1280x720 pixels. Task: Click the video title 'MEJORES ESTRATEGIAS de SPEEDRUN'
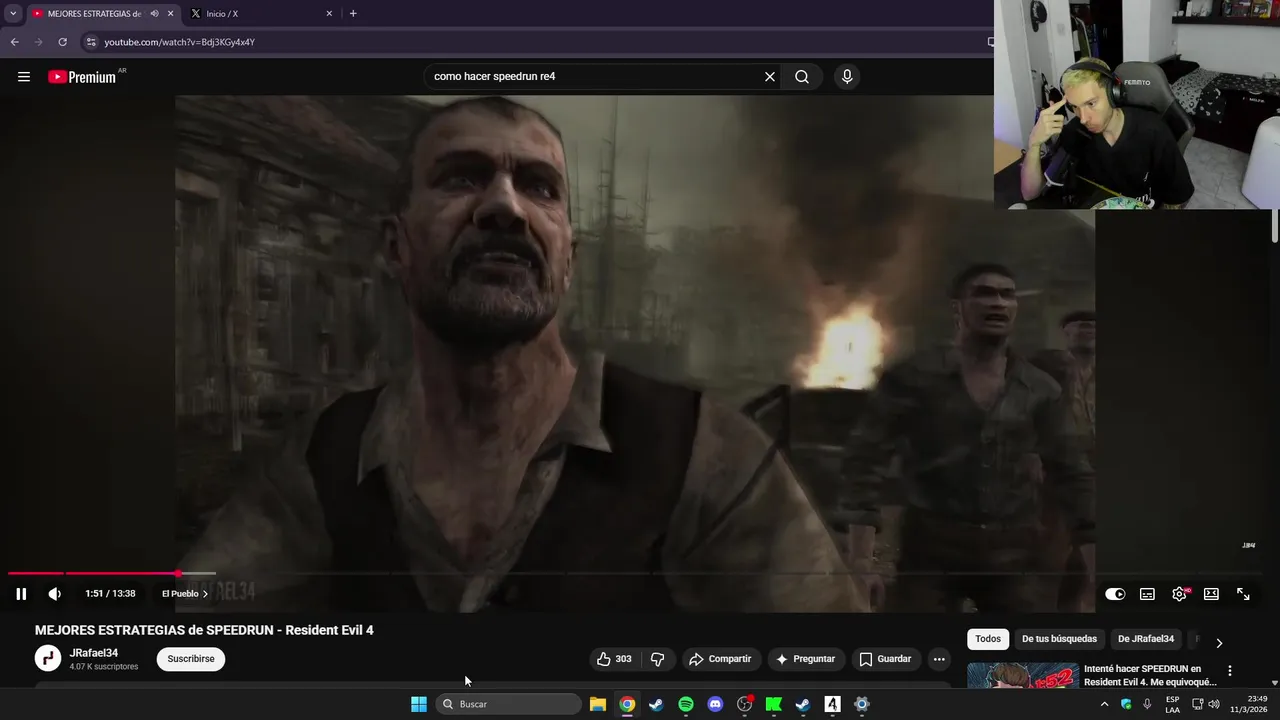click(x=204, y=630)
